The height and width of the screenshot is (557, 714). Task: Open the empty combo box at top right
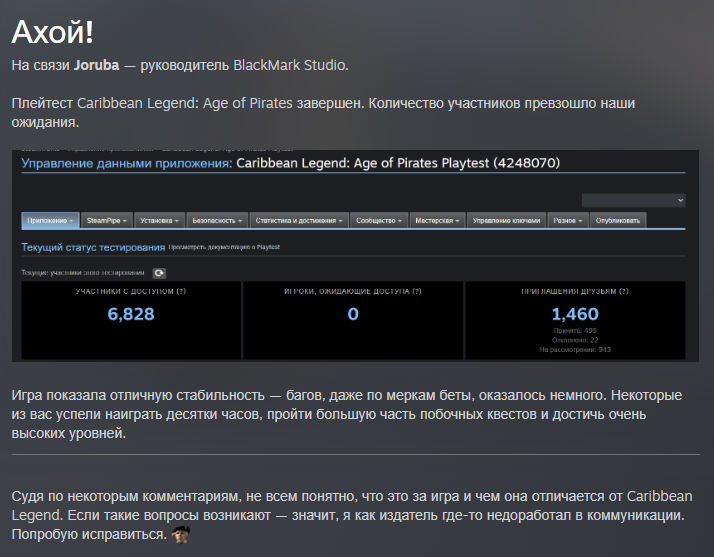point(633,200)
